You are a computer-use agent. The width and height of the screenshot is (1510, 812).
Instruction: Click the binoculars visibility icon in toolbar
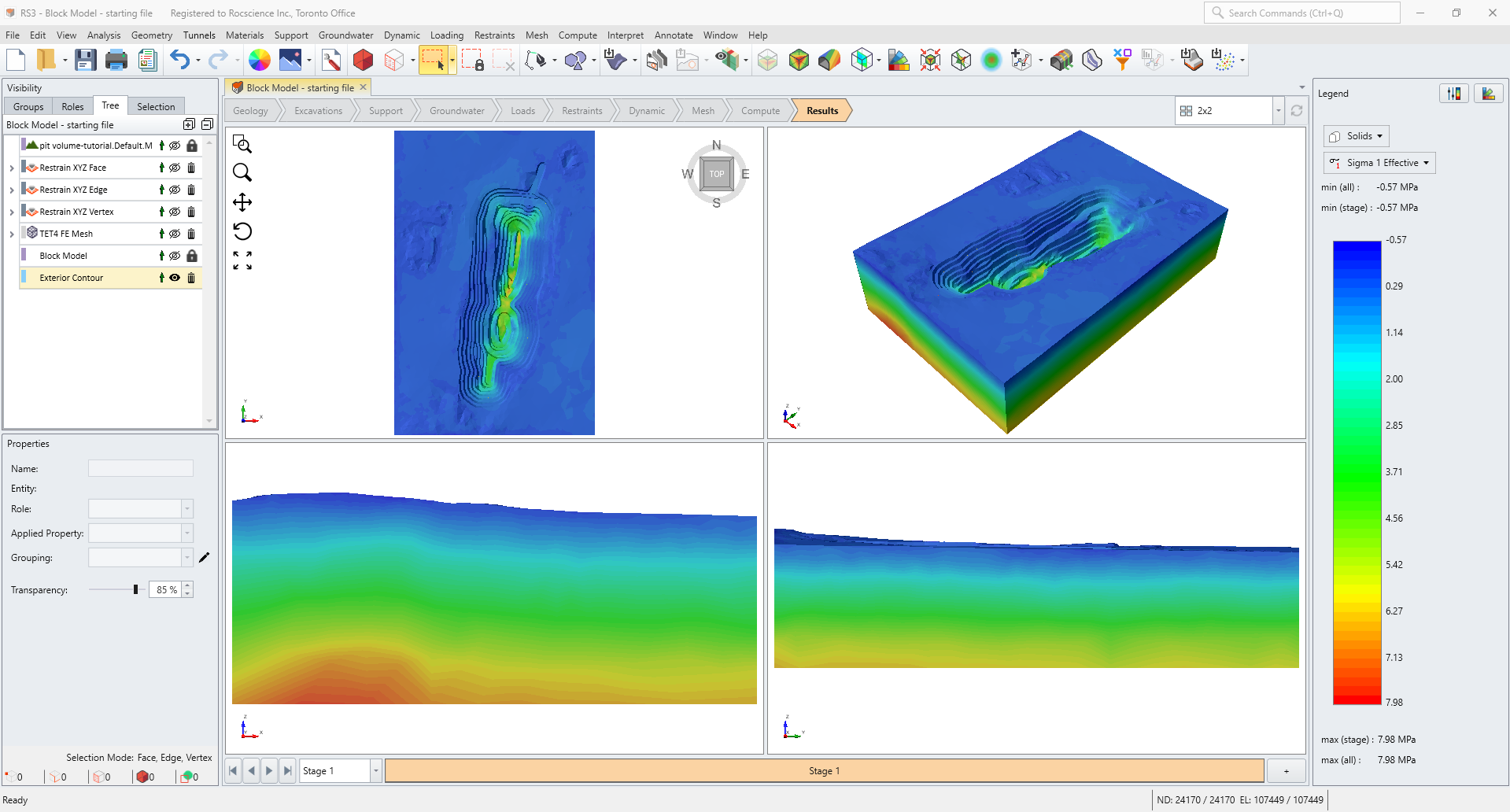(729, 60)
